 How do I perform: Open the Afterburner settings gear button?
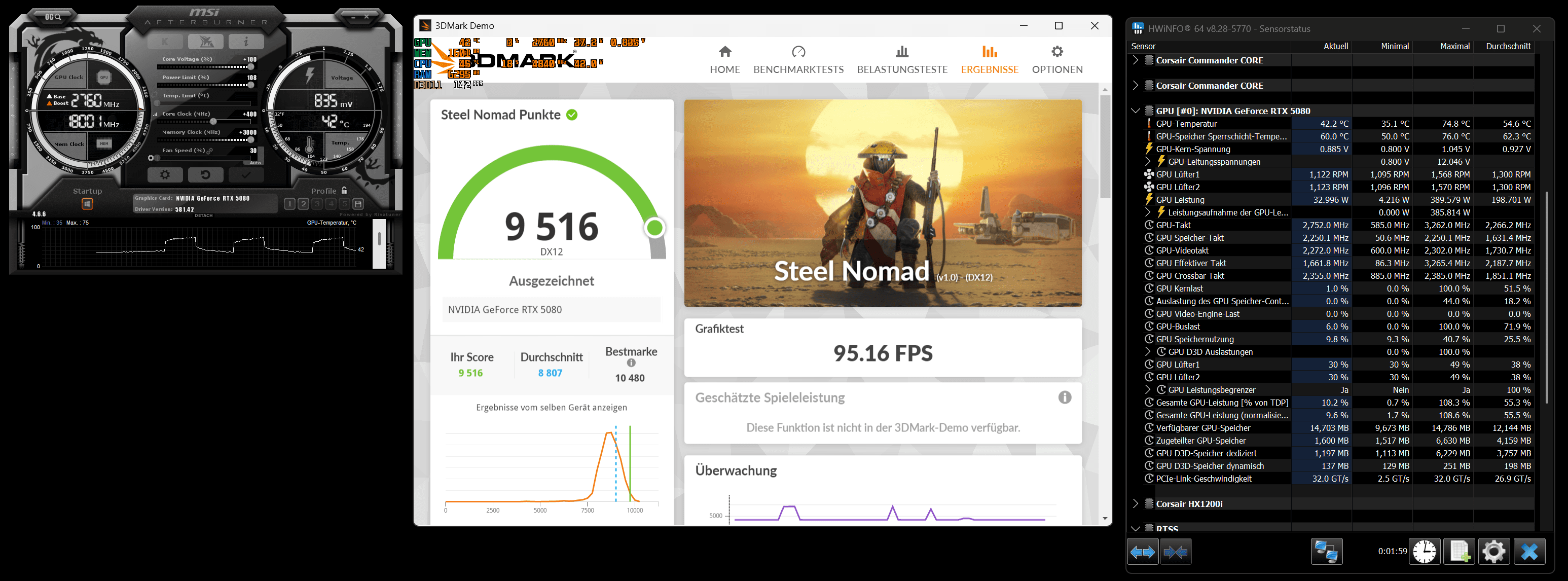click(x=165, y=175)
